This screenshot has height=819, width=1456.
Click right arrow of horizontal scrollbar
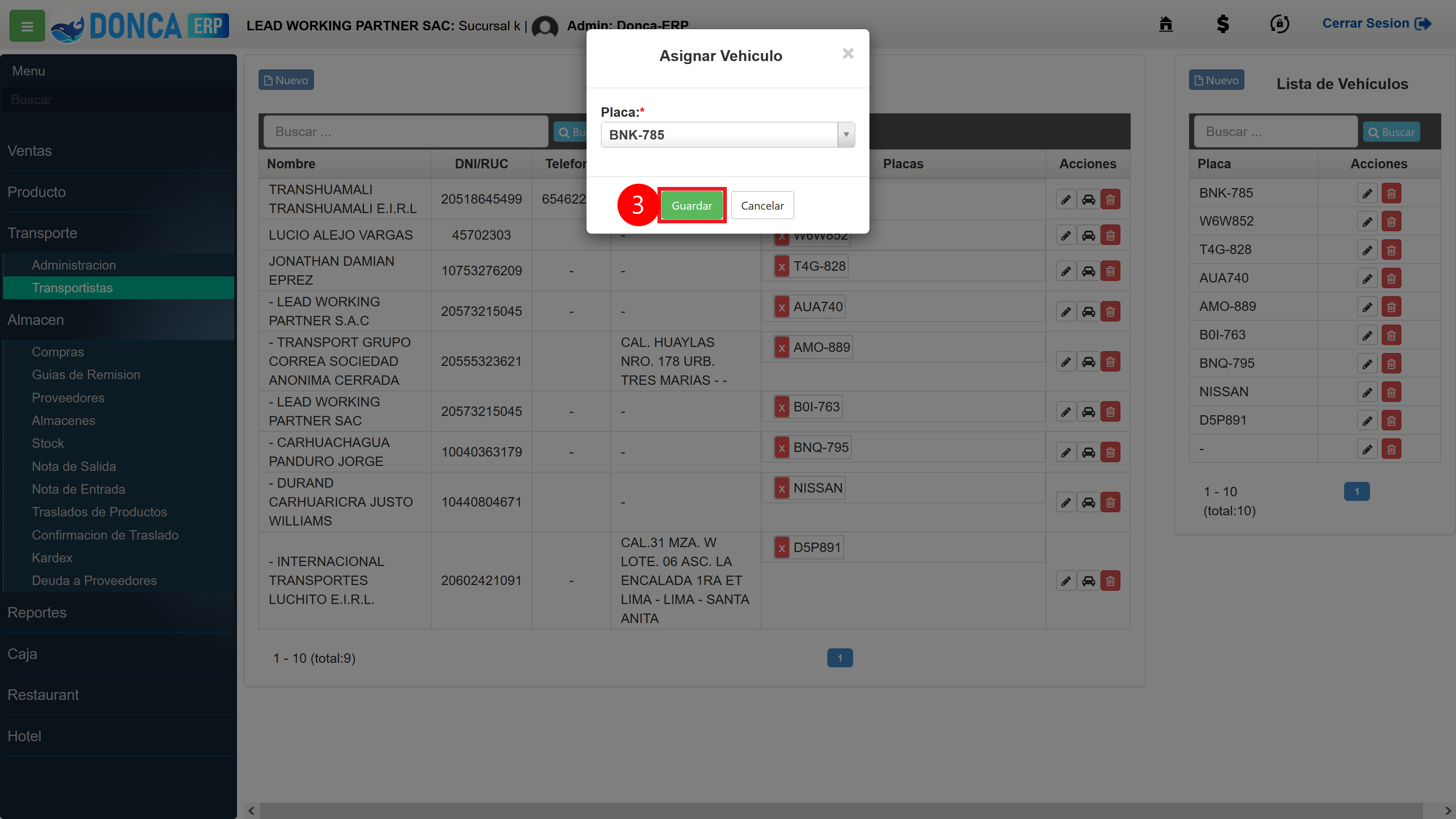pyautogui.click(x=1448, y=811)
